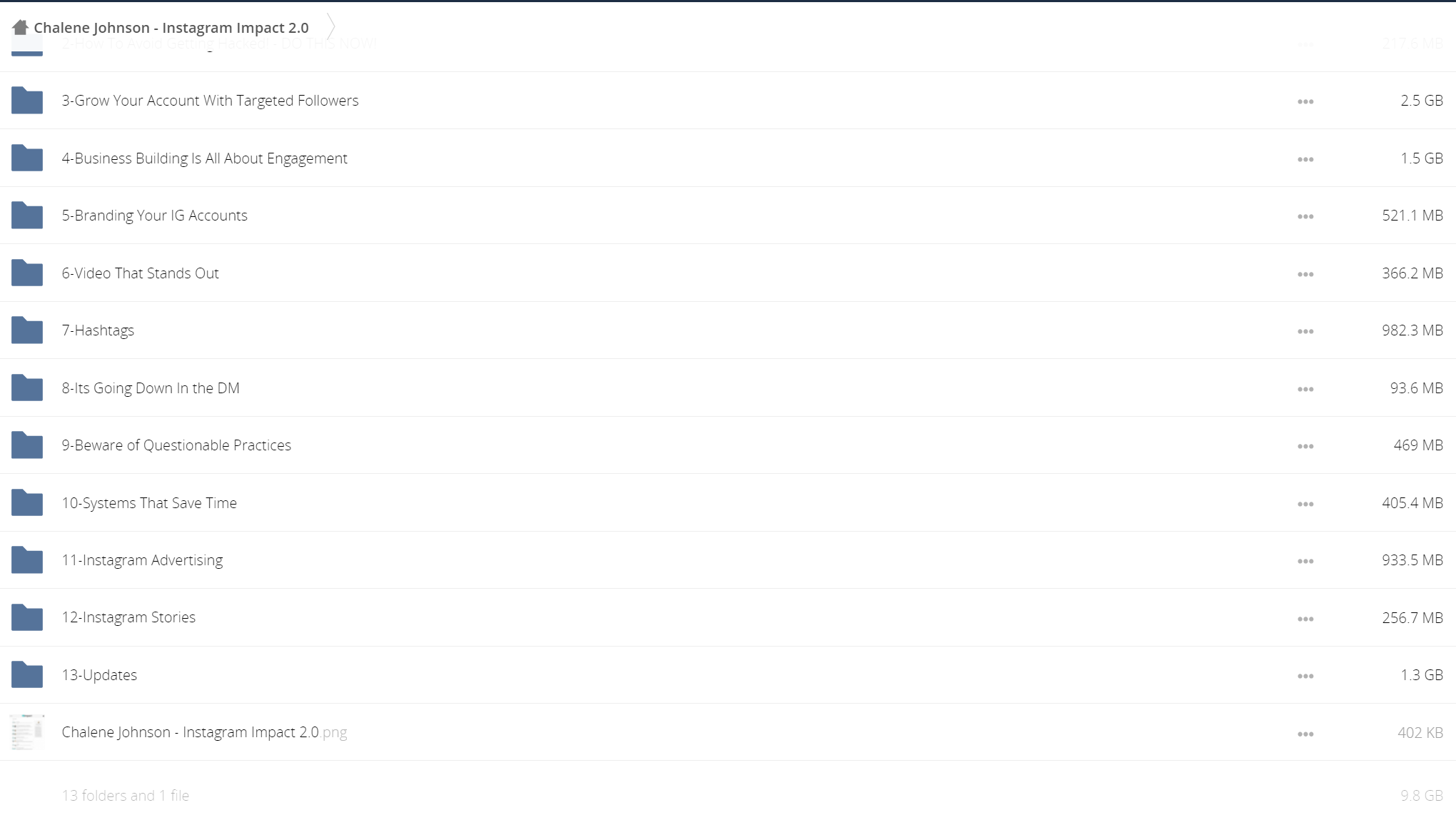Open the 6-Video That Stands Out folder
This screenshot has width=1456, height=825.
coord(140,273)
